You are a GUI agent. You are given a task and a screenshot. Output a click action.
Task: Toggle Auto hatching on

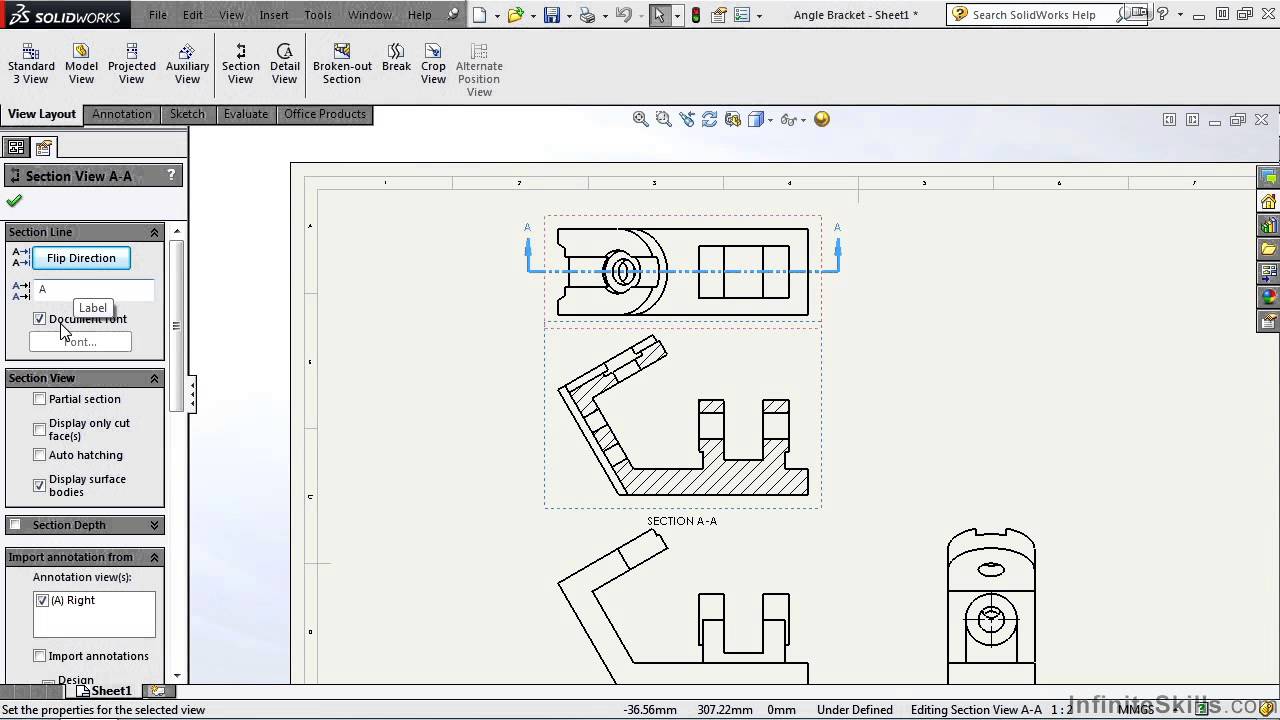39,455
